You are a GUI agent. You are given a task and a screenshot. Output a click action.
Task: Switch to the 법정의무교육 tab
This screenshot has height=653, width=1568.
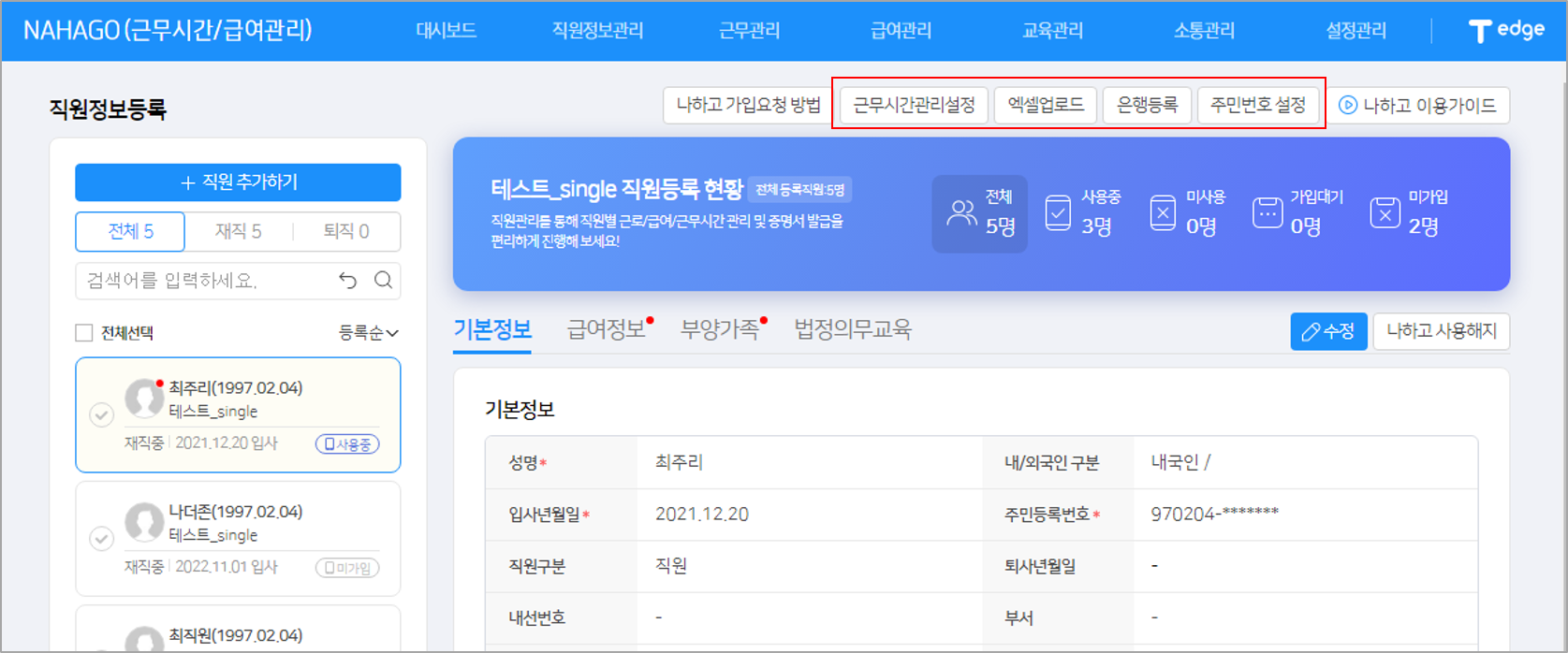point(853,329)
